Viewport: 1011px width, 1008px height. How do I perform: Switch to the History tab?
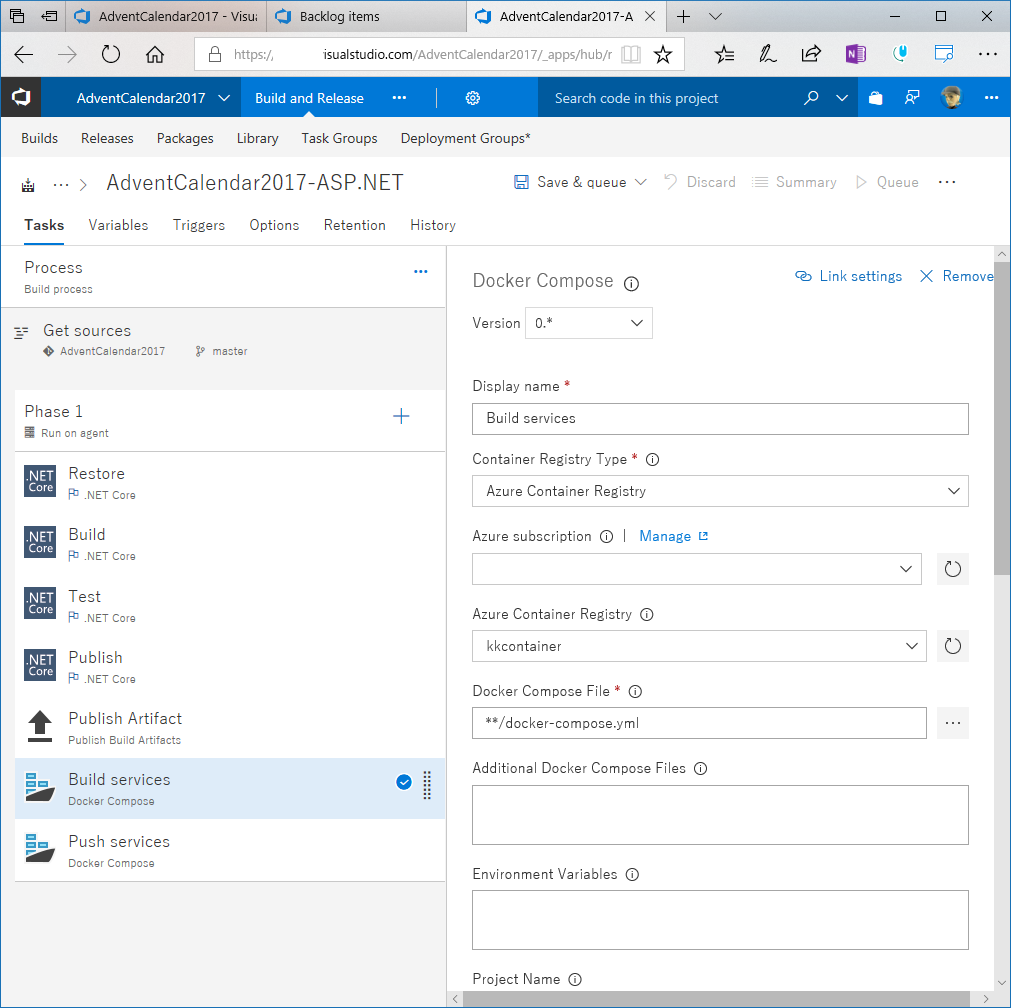point(433,225)
